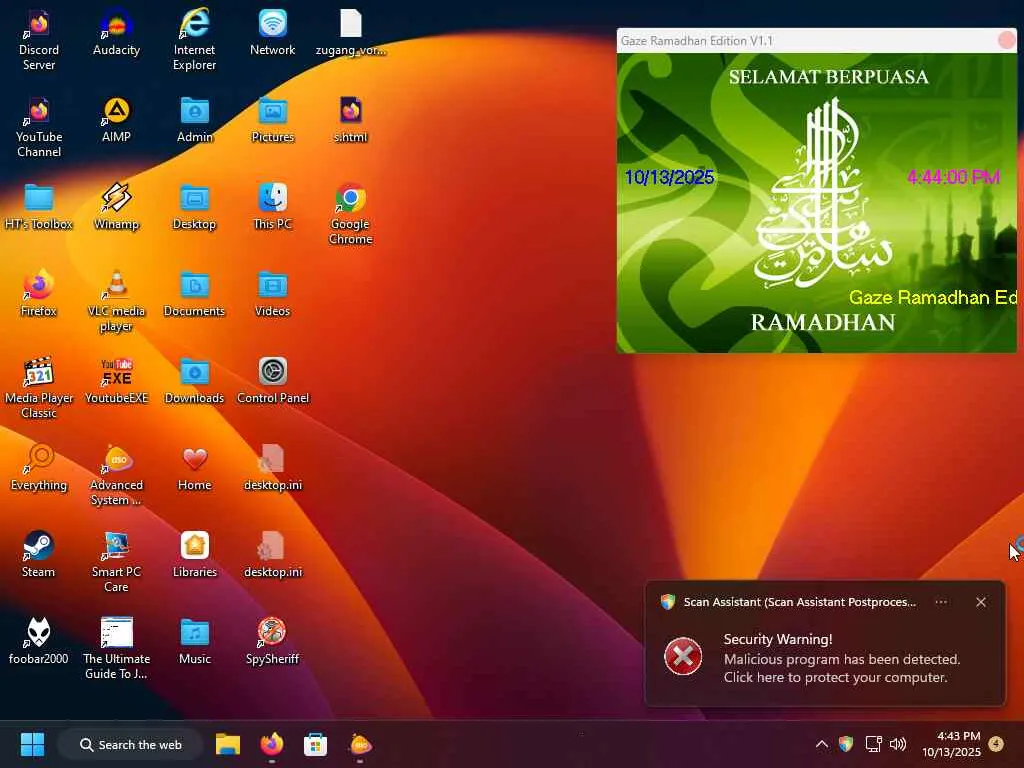Open the Home heart icon
The height and width of the screenshot is (768, 1024).
pos(194,467)
